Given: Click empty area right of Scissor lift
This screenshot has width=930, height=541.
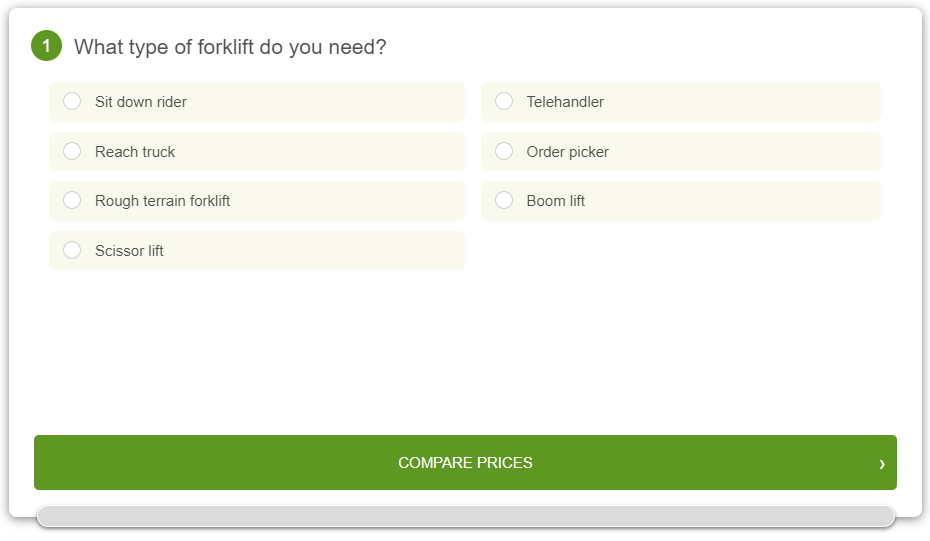Looking at the screenshot, I should tap(680, 251).
